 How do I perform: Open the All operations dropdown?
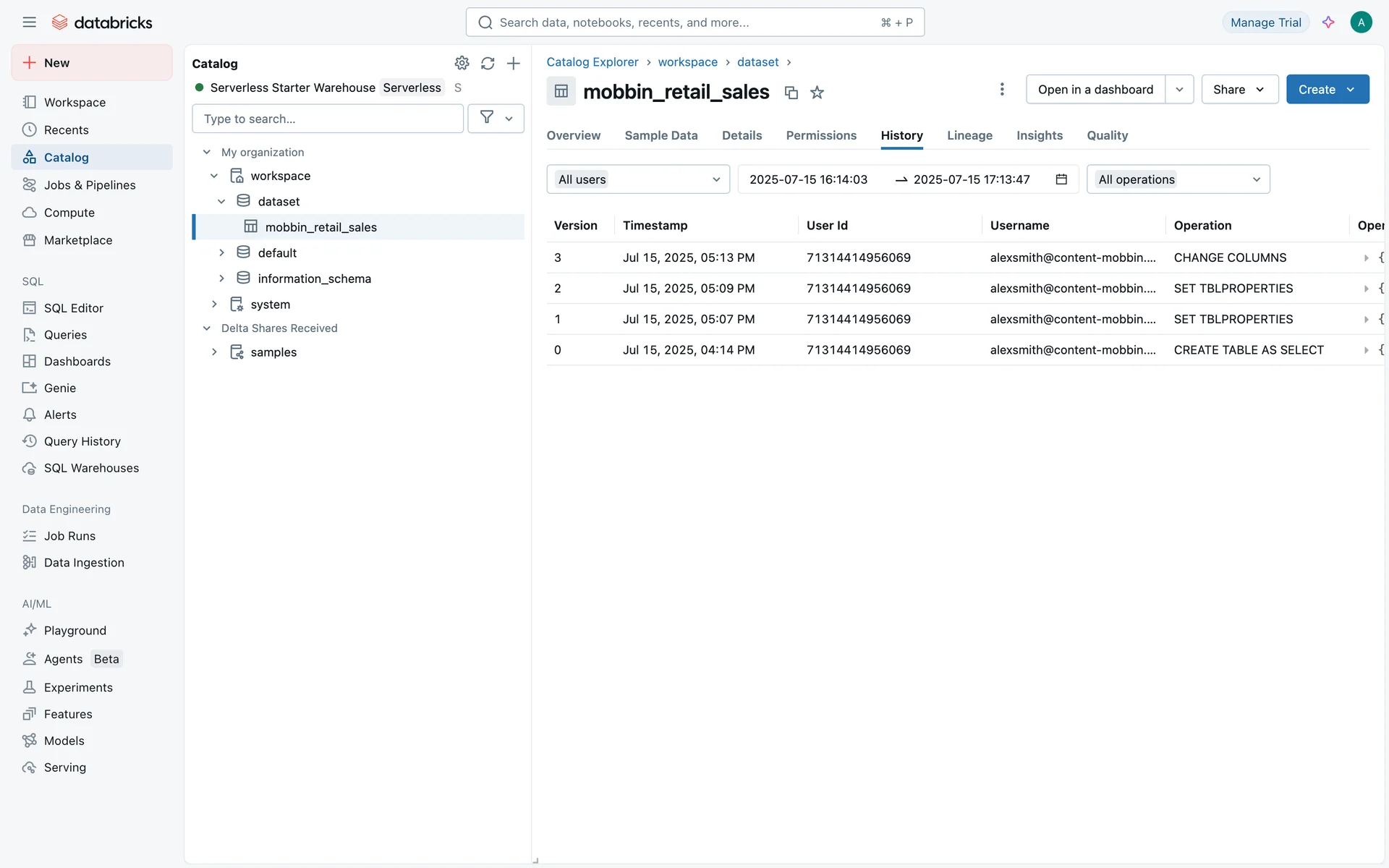[1178, 179]
